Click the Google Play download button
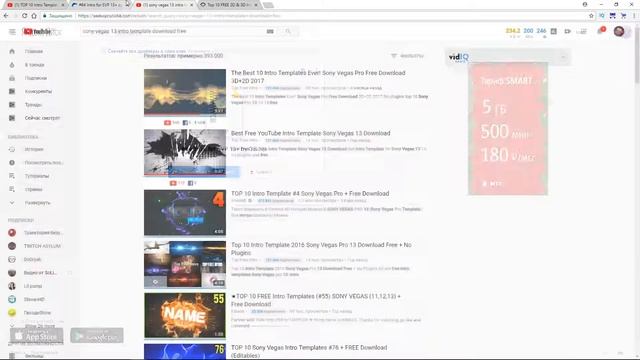This screenshot has height=360, width=640. click(97, 336)
